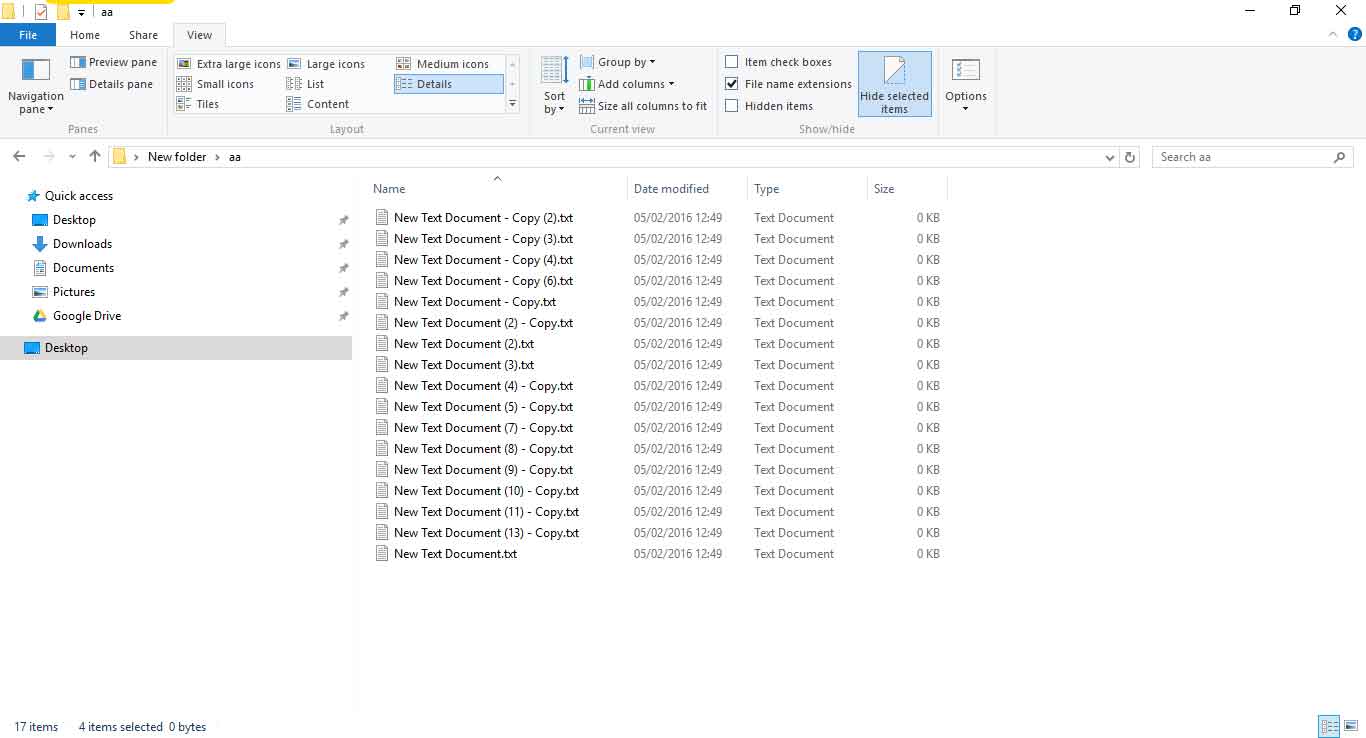
Task: Switch to Medium icons layout
Action: pyautogui.click(x=442, y=64)
